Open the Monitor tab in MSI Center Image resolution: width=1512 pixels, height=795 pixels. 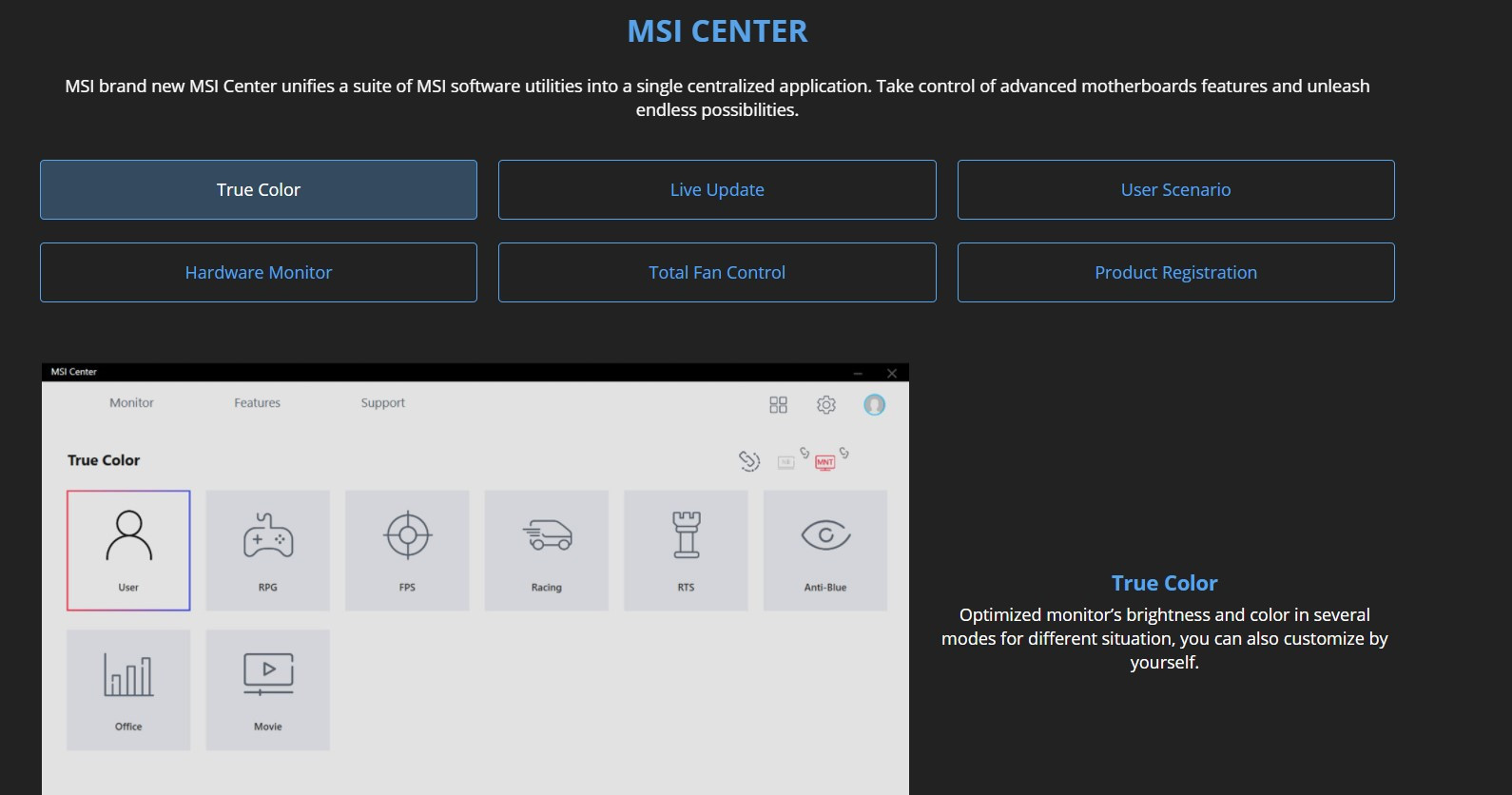coord(131,403)
